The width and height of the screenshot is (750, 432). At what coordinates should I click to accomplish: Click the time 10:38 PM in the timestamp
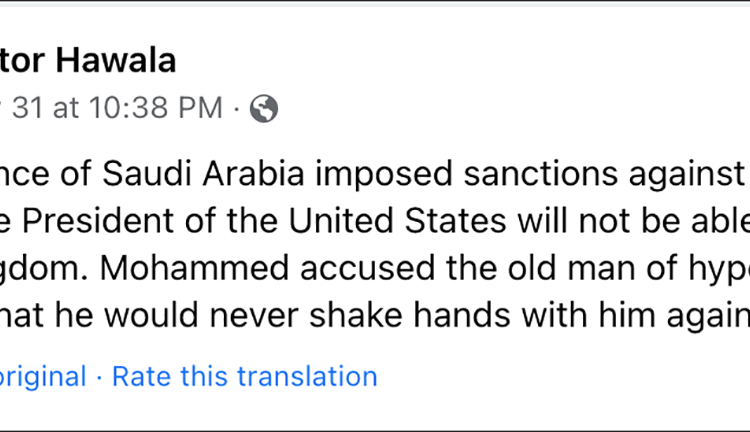[x=156, y=107]
